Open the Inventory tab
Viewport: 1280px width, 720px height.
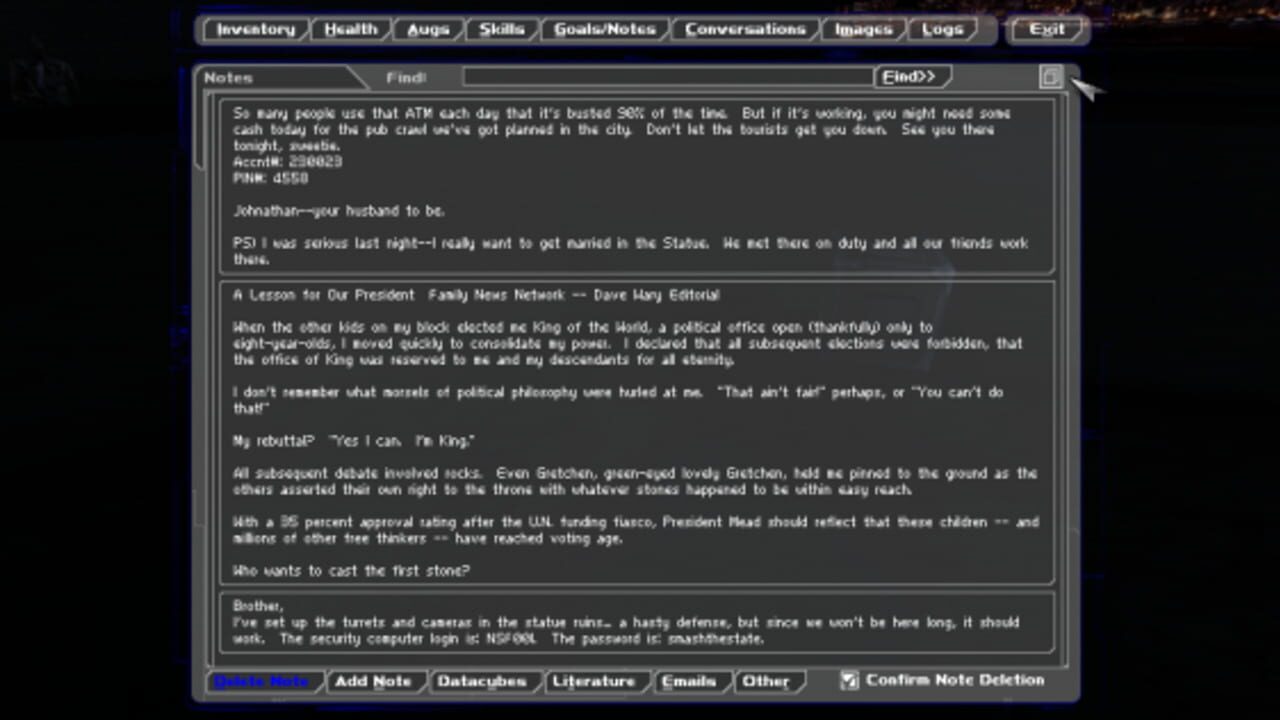click(255, 30)
